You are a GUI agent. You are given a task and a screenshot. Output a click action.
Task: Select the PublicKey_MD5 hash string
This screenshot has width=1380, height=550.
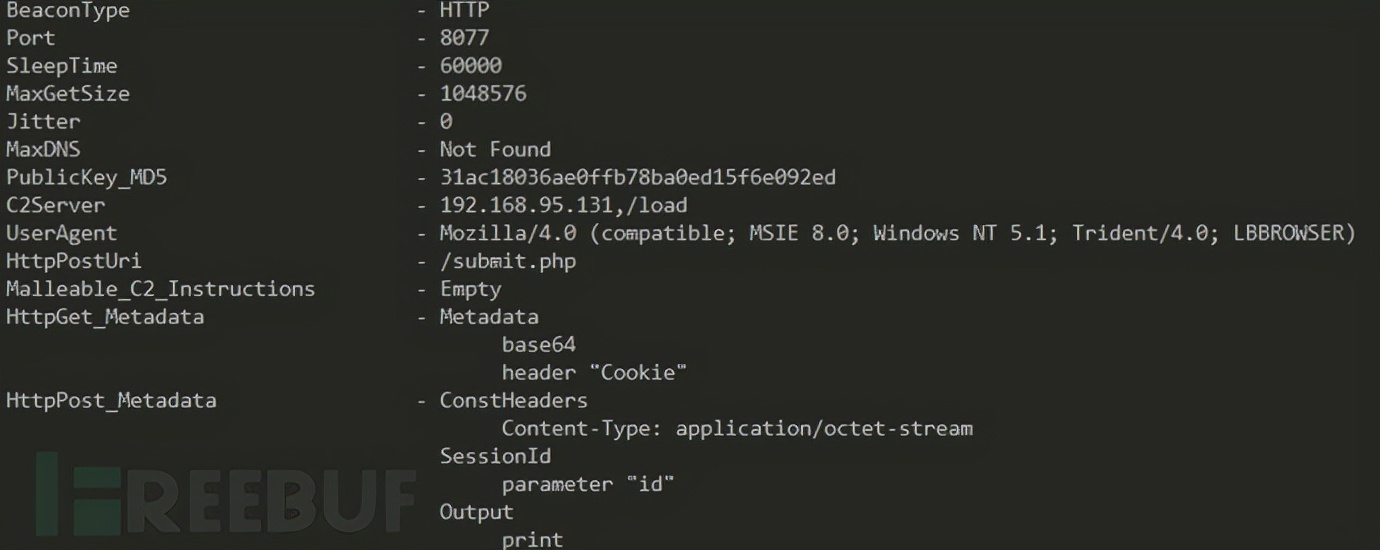(638, 177)
